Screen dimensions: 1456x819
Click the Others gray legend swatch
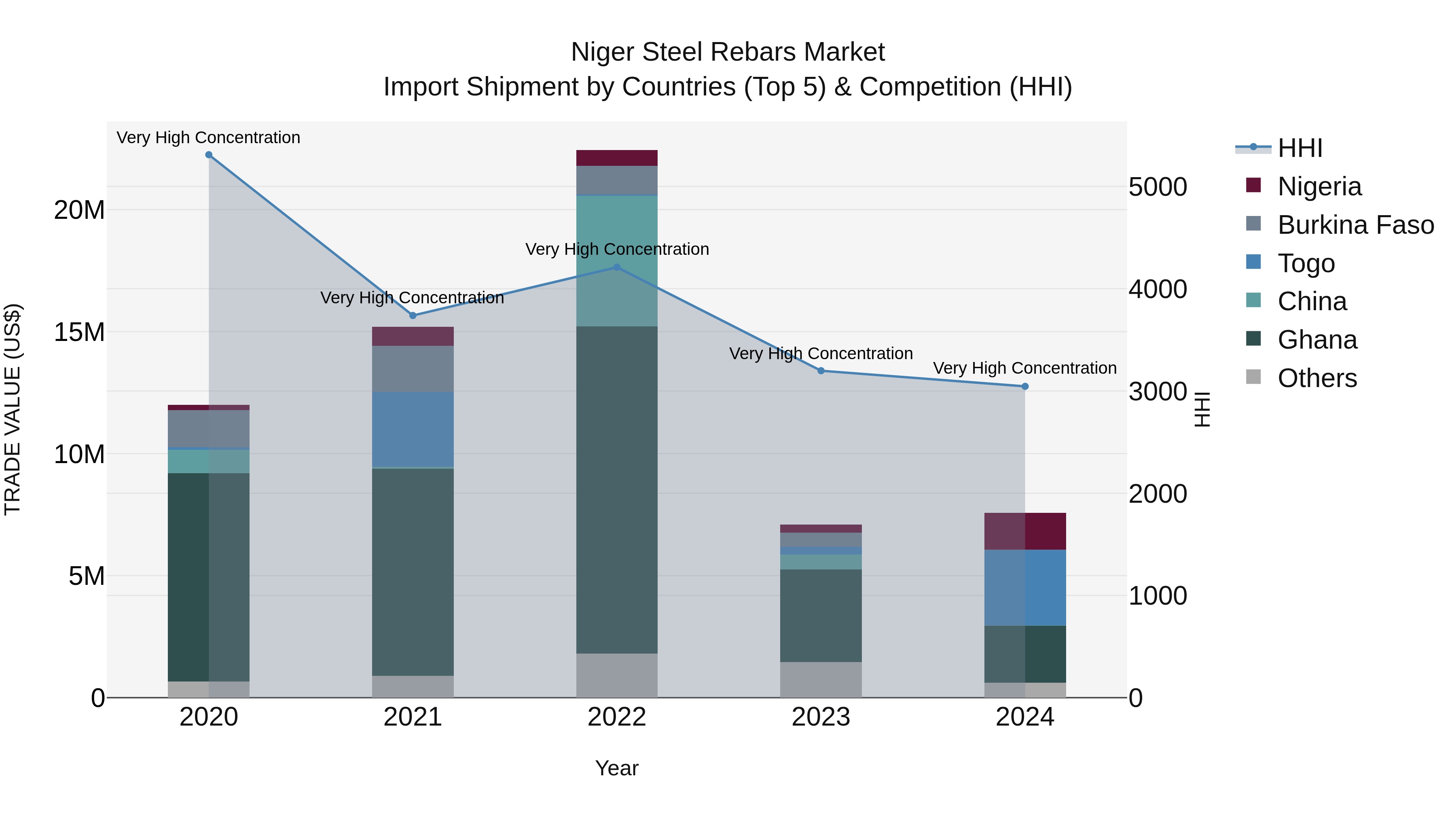(1253, 377)
